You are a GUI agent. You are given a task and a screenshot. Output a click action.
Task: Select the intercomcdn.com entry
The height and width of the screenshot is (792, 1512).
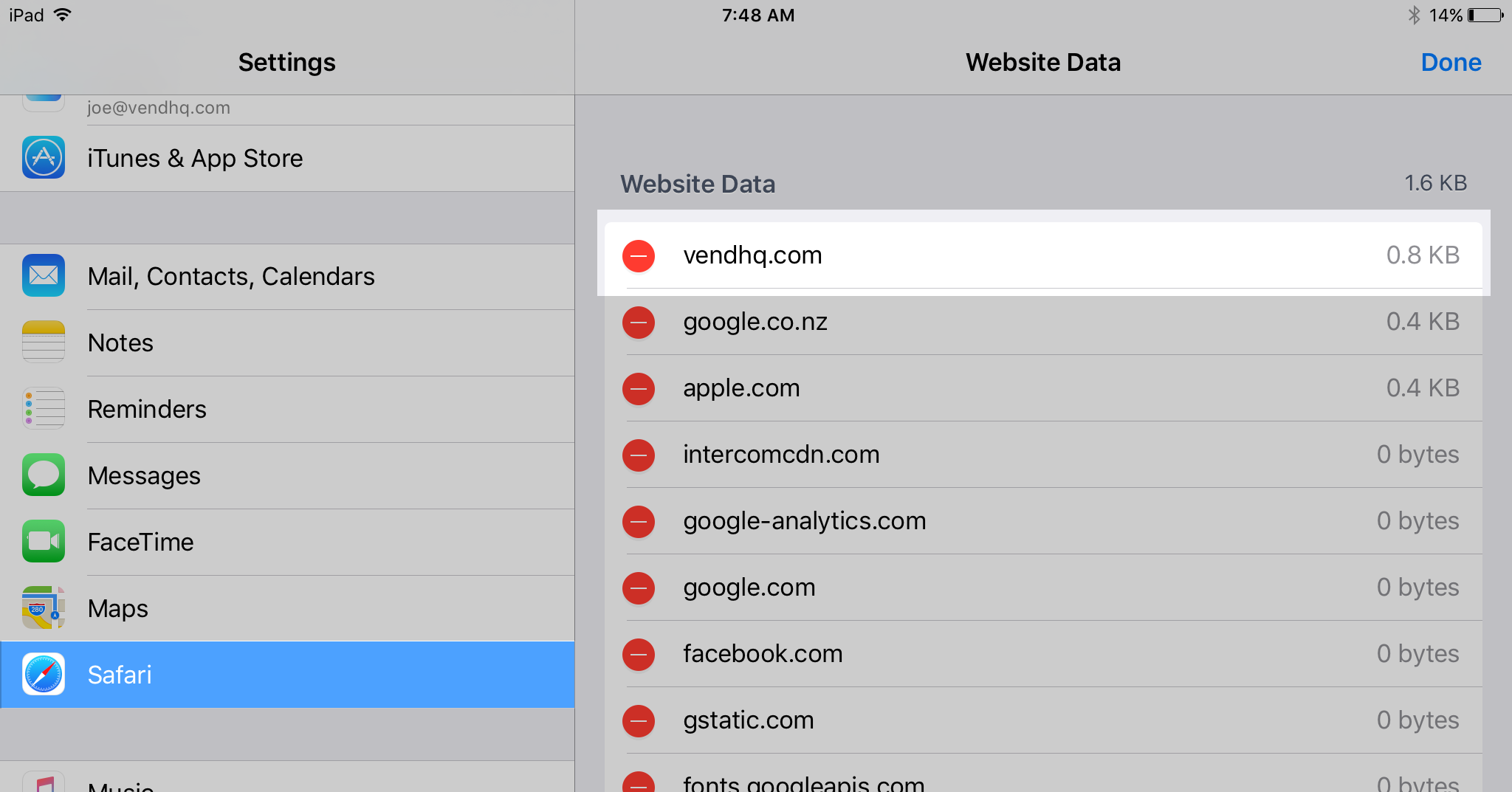tap(1043, 455)
